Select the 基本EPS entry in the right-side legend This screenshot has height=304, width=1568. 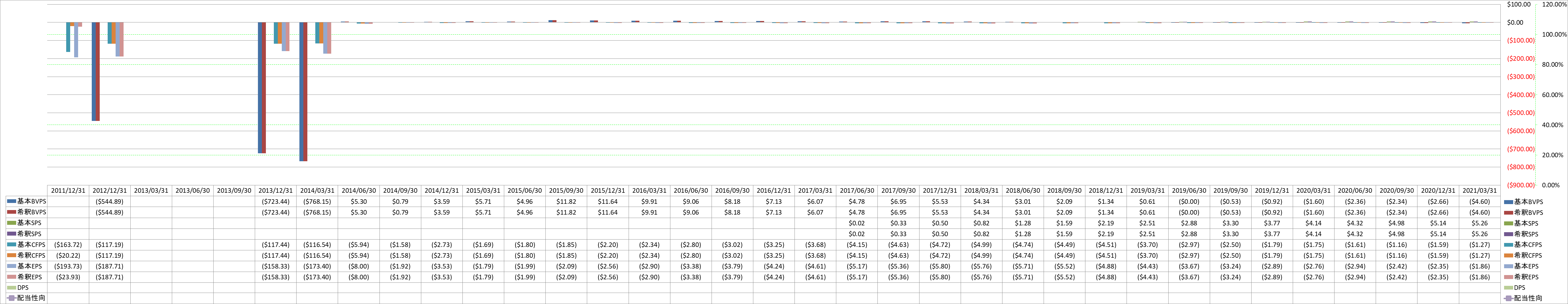point(1521,266)
